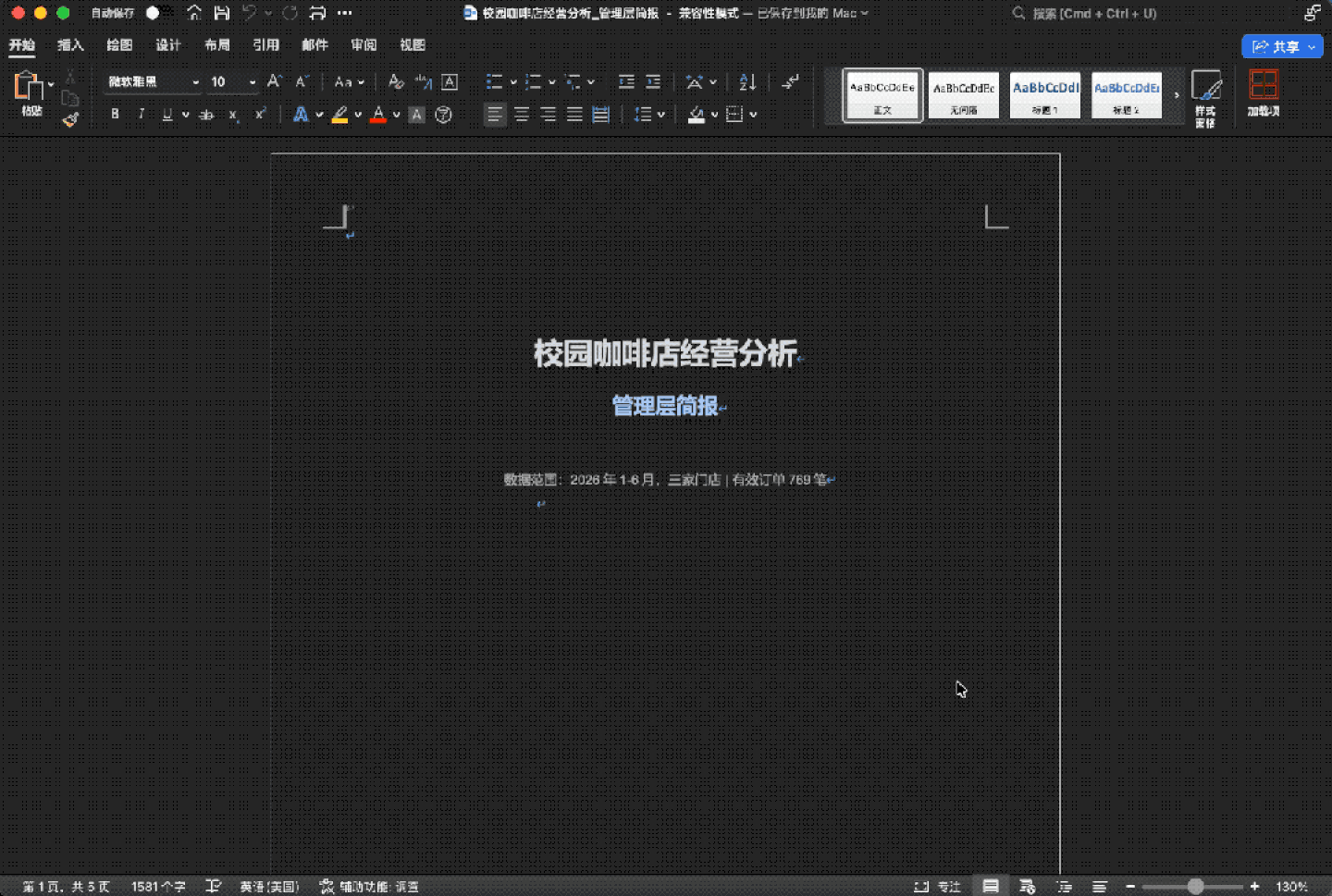This screenshot has width=1332, height=896.
Task: Decrease font size with smaller A icon
Action: click(x=302, y=81)
